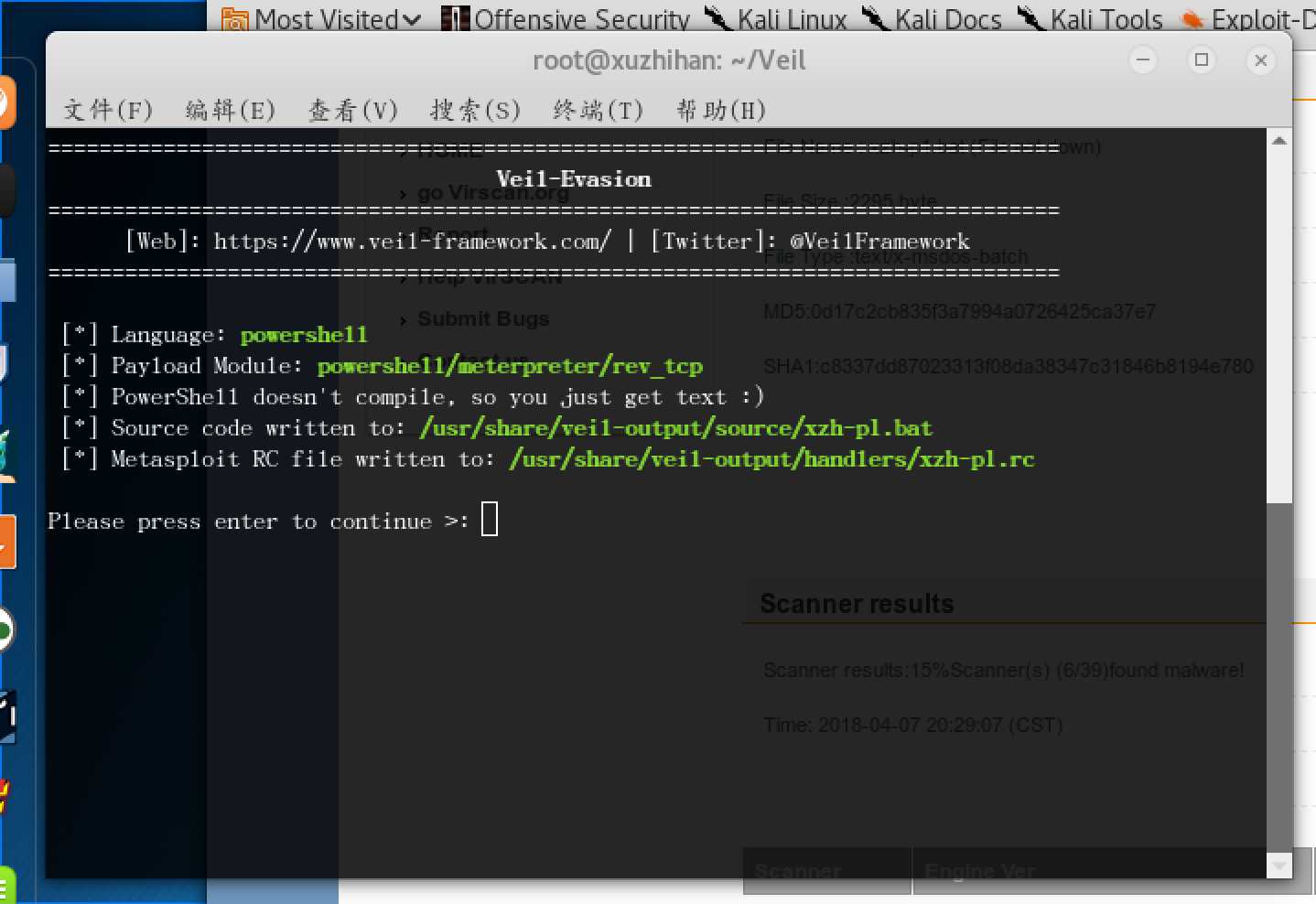Open the 帮助(H) terminal menu
This screenshot has width=1316, height=904.
click(721, 111)
